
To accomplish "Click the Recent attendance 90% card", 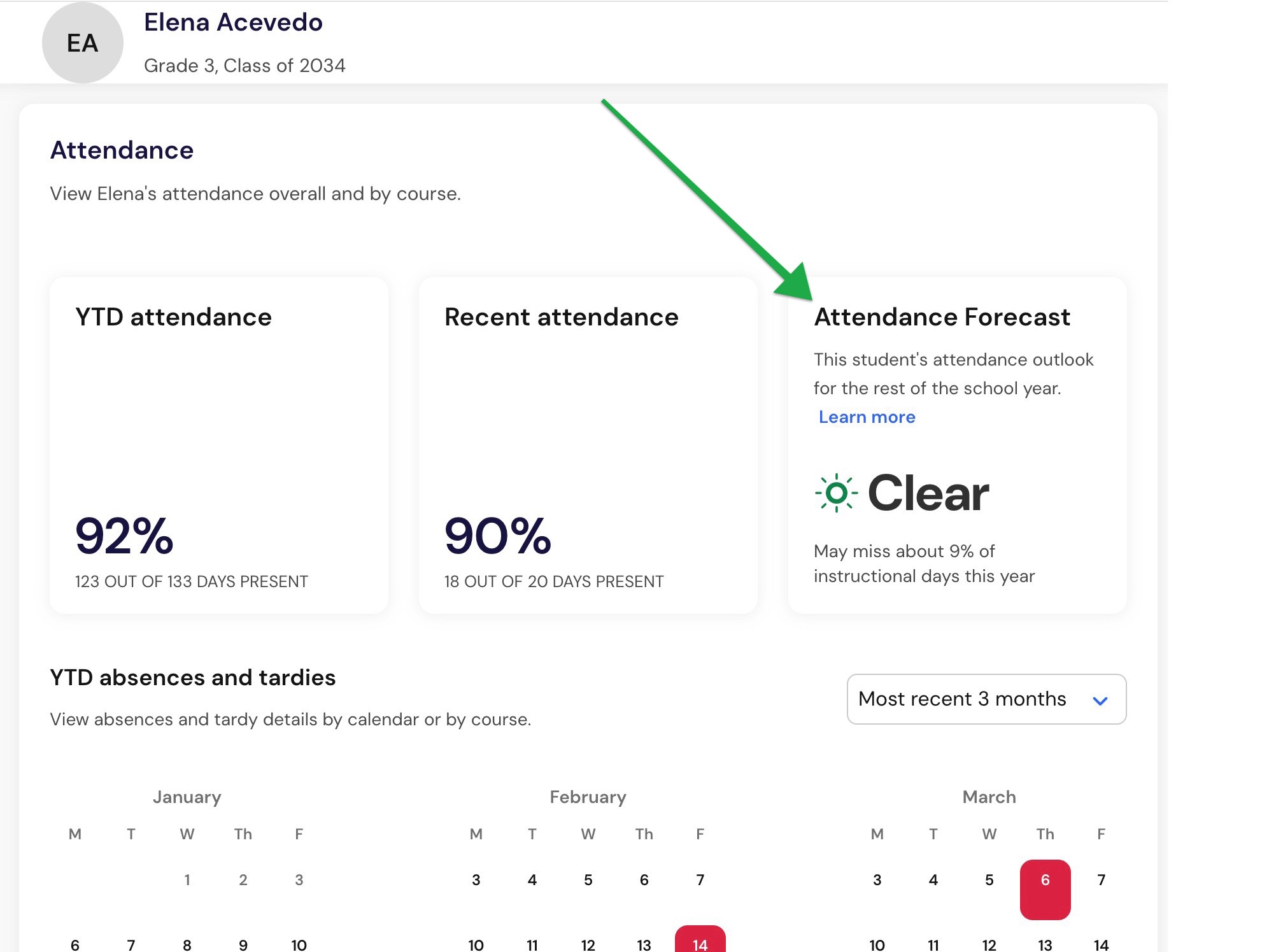I will [x=588, y=445].
